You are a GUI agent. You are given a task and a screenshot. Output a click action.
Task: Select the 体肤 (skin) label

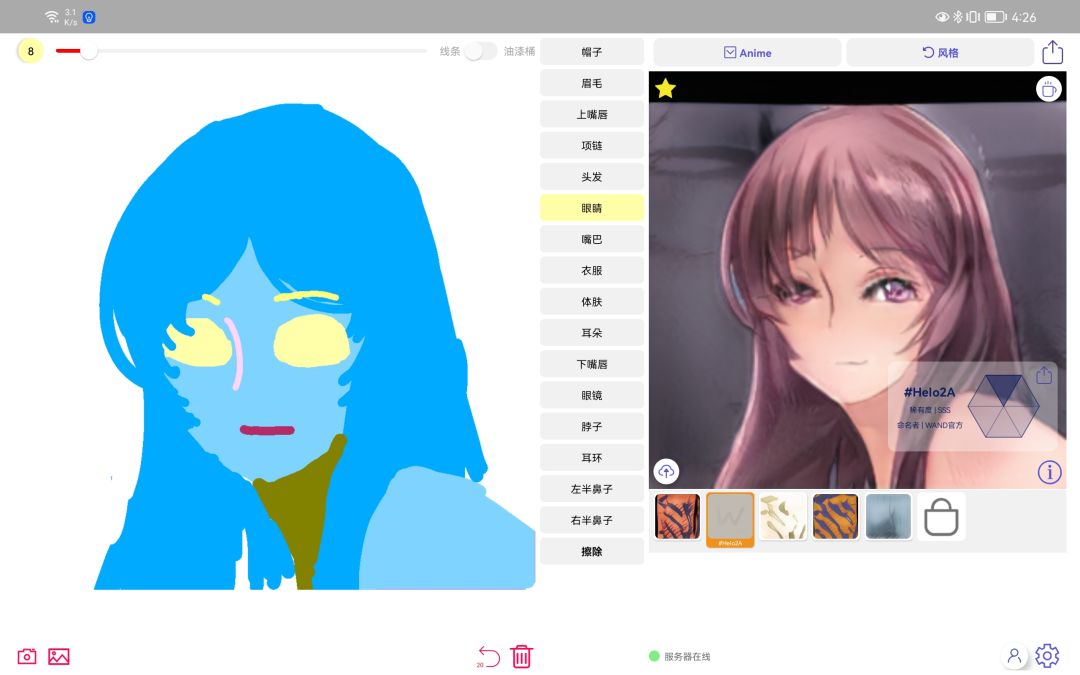(592, 302)
